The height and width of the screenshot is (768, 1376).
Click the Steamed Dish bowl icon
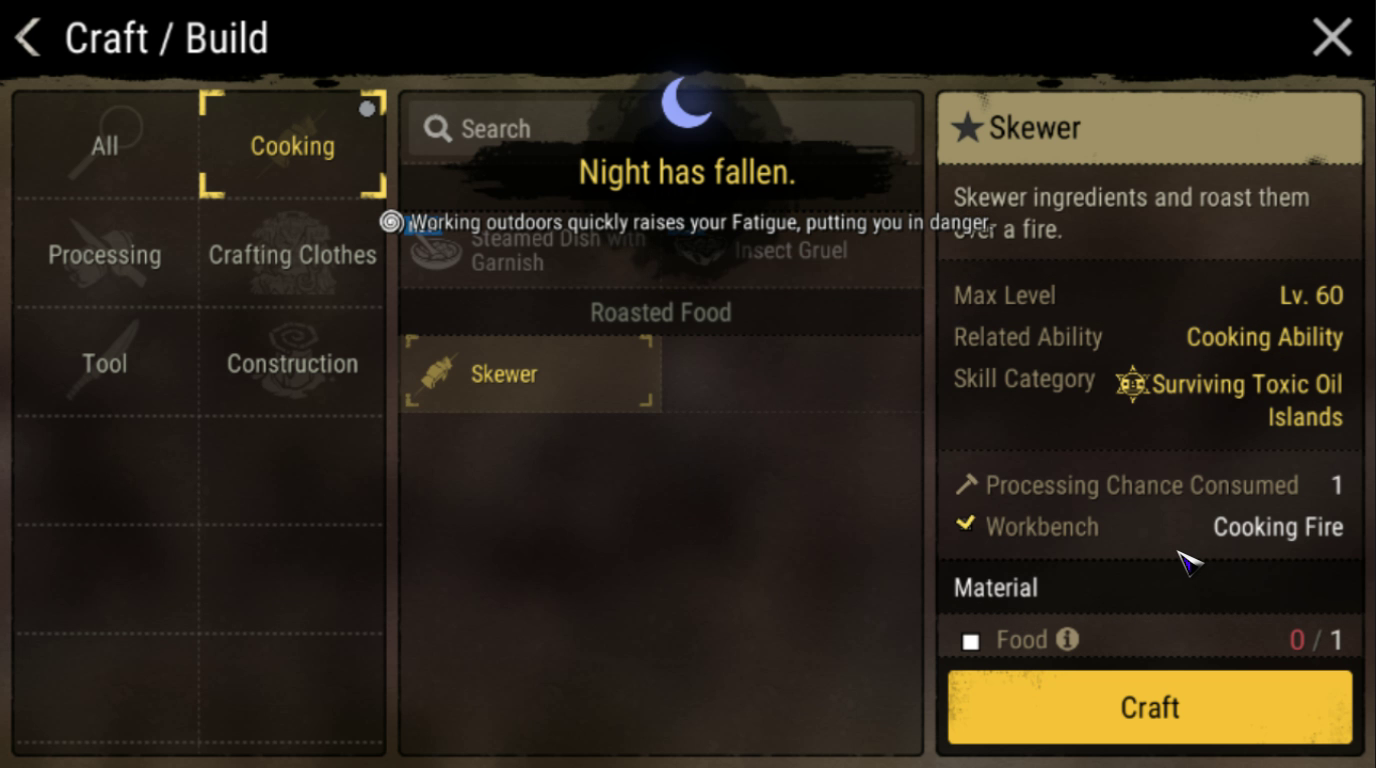point(437,250)
